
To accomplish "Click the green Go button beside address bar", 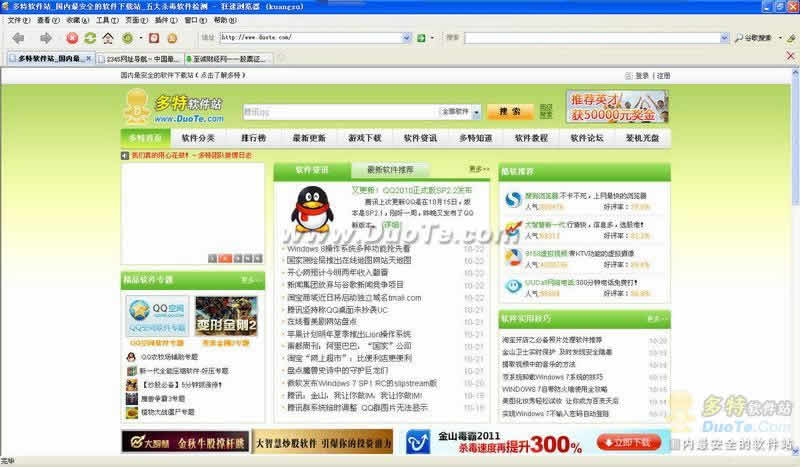I will pos(421,38).
